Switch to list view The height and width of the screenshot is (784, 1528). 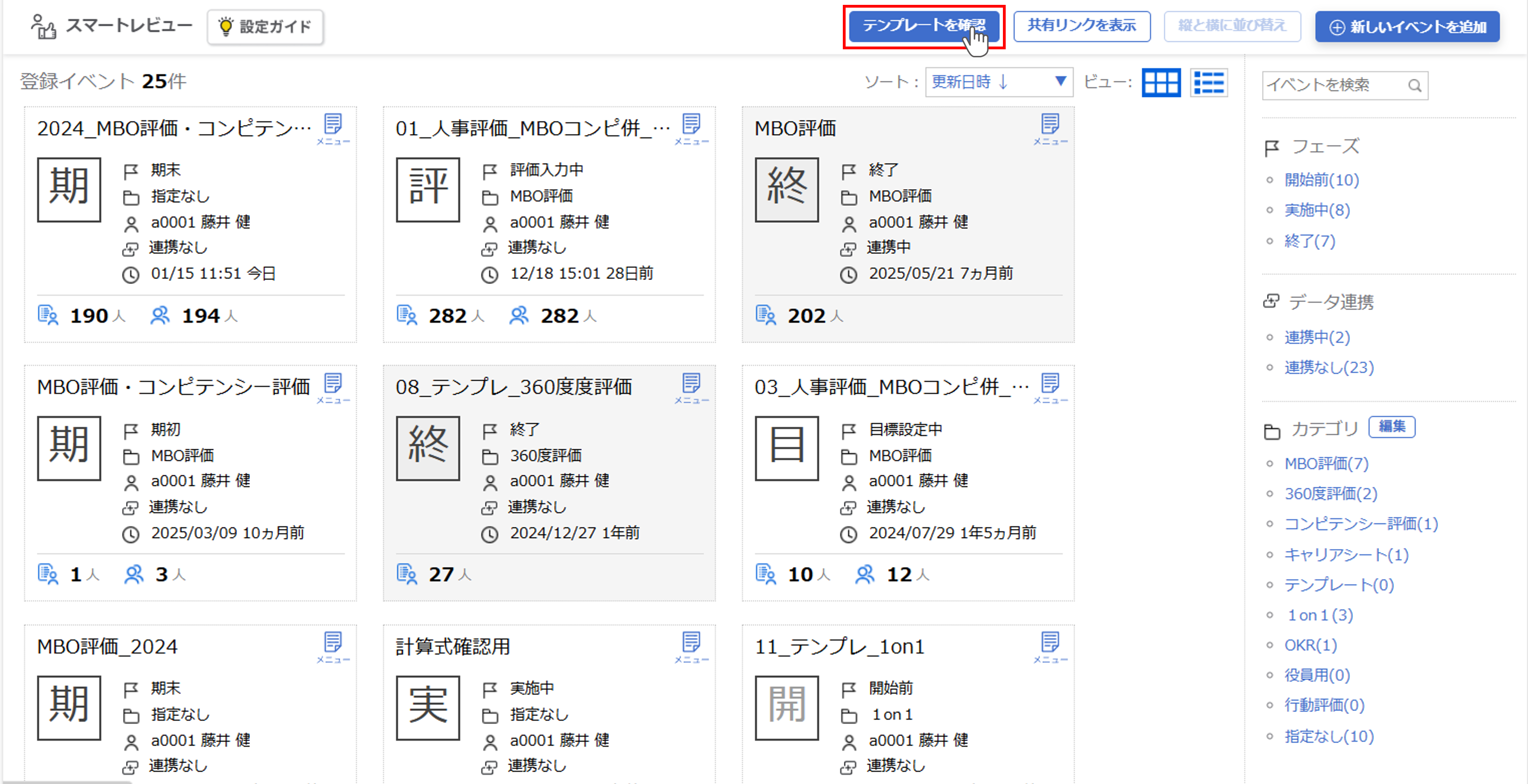coord(1208,82)
